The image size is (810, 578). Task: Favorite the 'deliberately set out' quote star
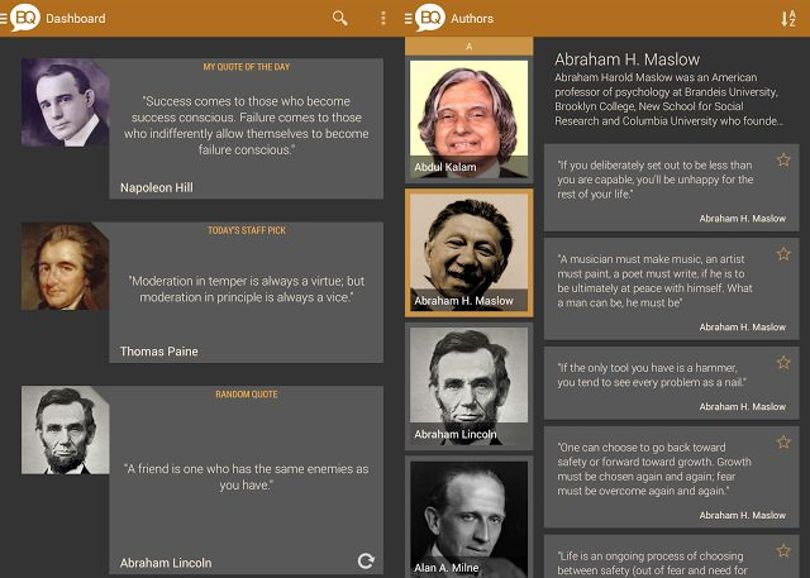pyautogui.click(x=783, y=160)
